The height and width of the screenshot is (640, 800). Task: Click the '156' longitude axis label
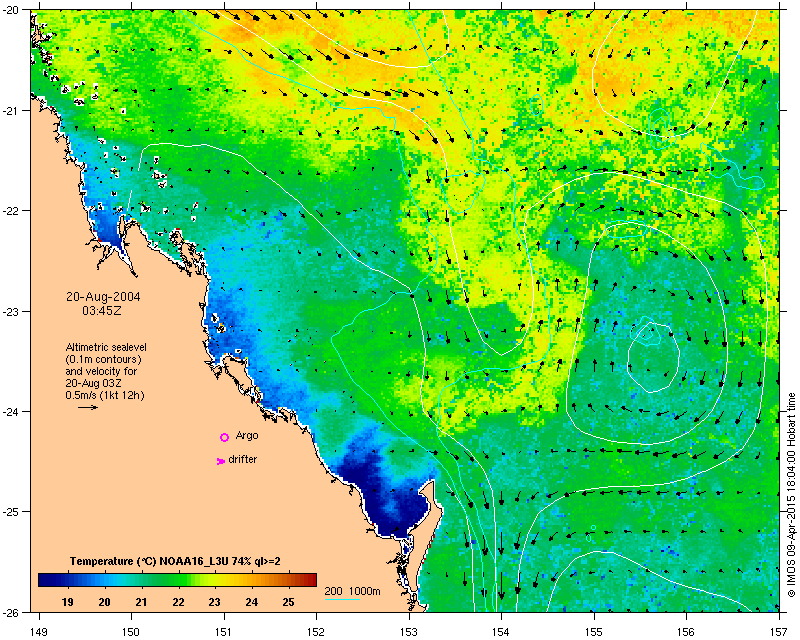pyautogui.click(x=687, y=632)
